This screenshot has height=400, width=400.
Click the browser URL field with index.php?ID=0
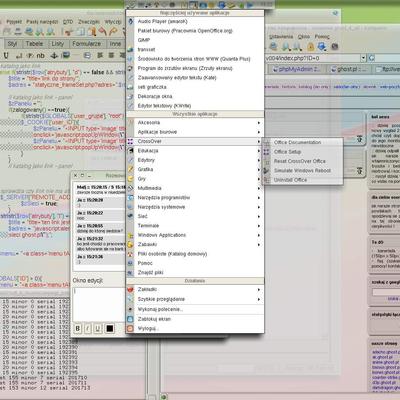click(x=313, y=58)
